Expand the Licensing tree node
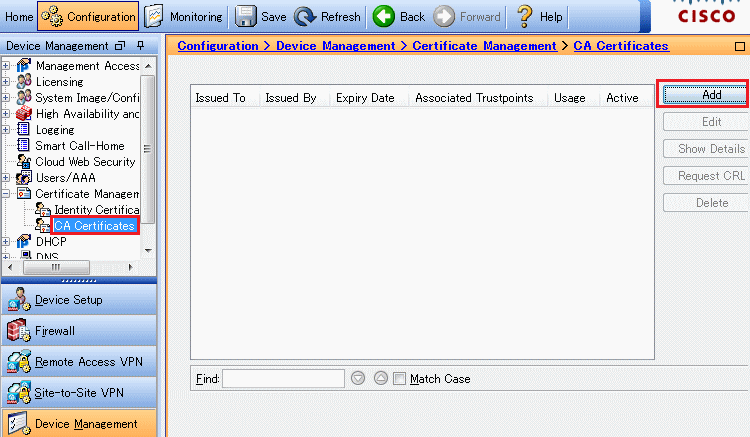 pyautogui.click(x=6, y=82)
